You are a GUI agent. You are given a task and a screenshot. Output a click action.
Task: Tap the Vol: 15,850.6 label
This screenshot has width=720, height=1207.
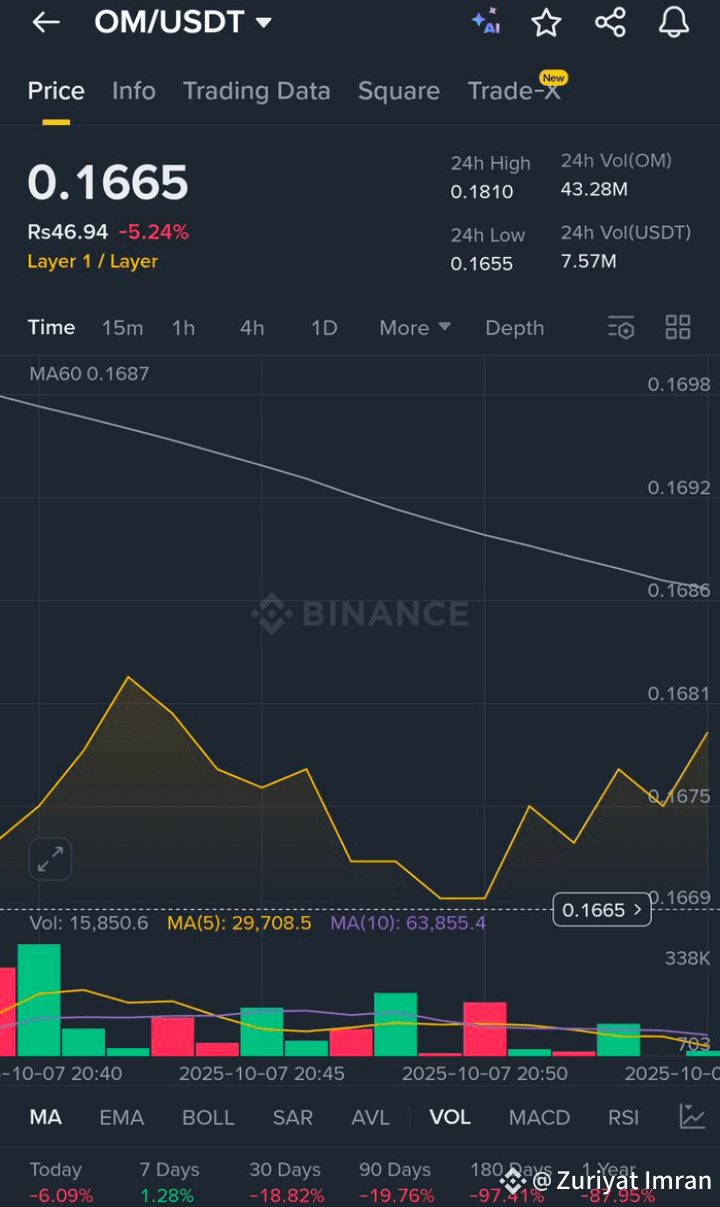coord(89,922)
